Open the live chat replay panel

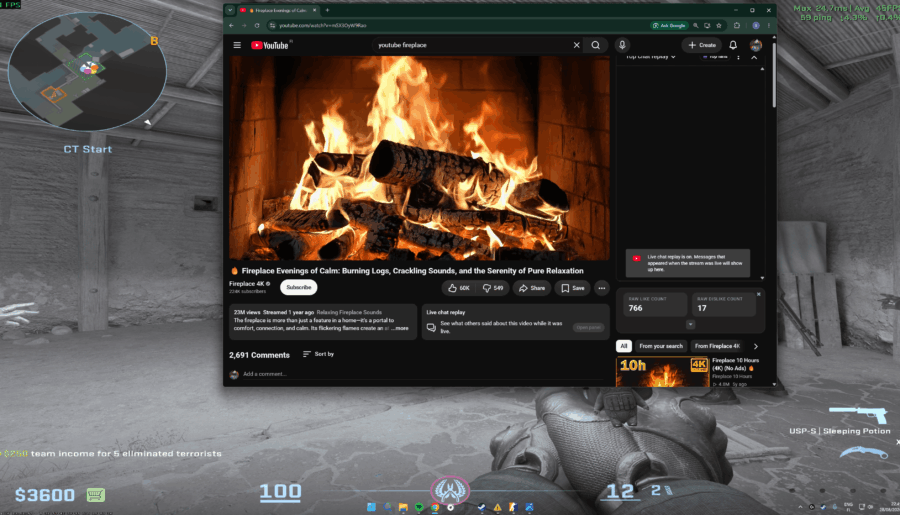click(x=588, y=327)
